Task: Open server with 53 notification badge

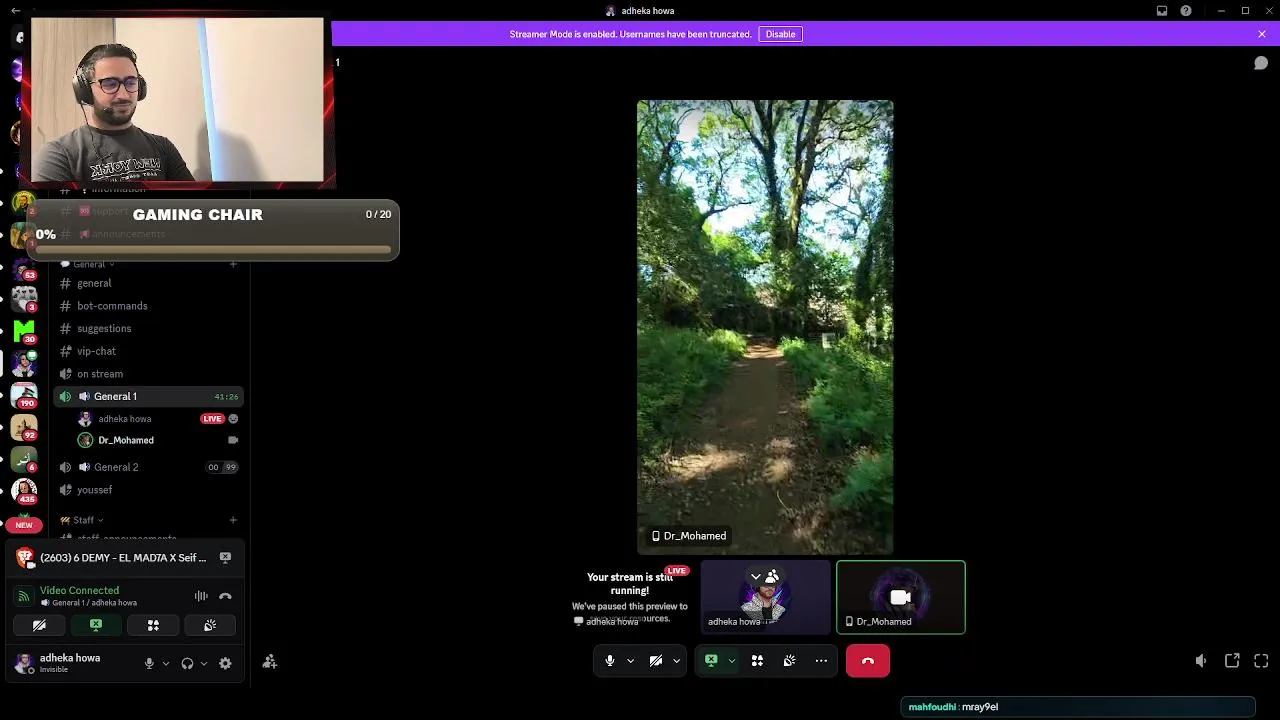Action: [x=24, y=268]
